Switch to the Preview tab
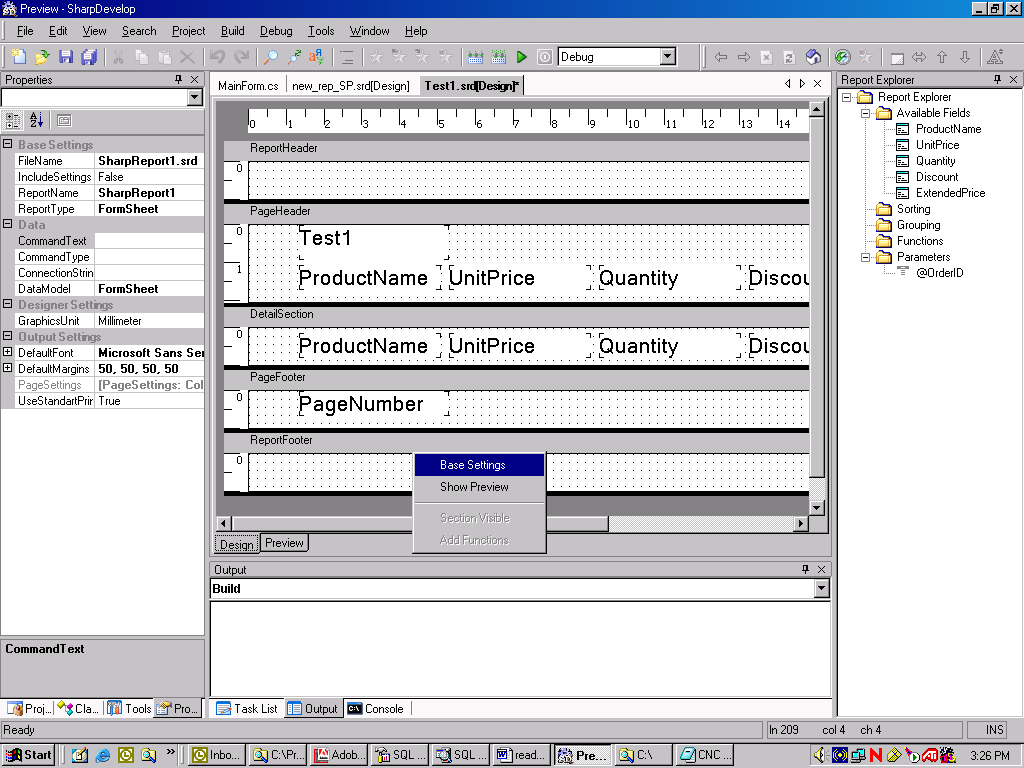The width and height of the screenshot is (1024, 768). 284,543
